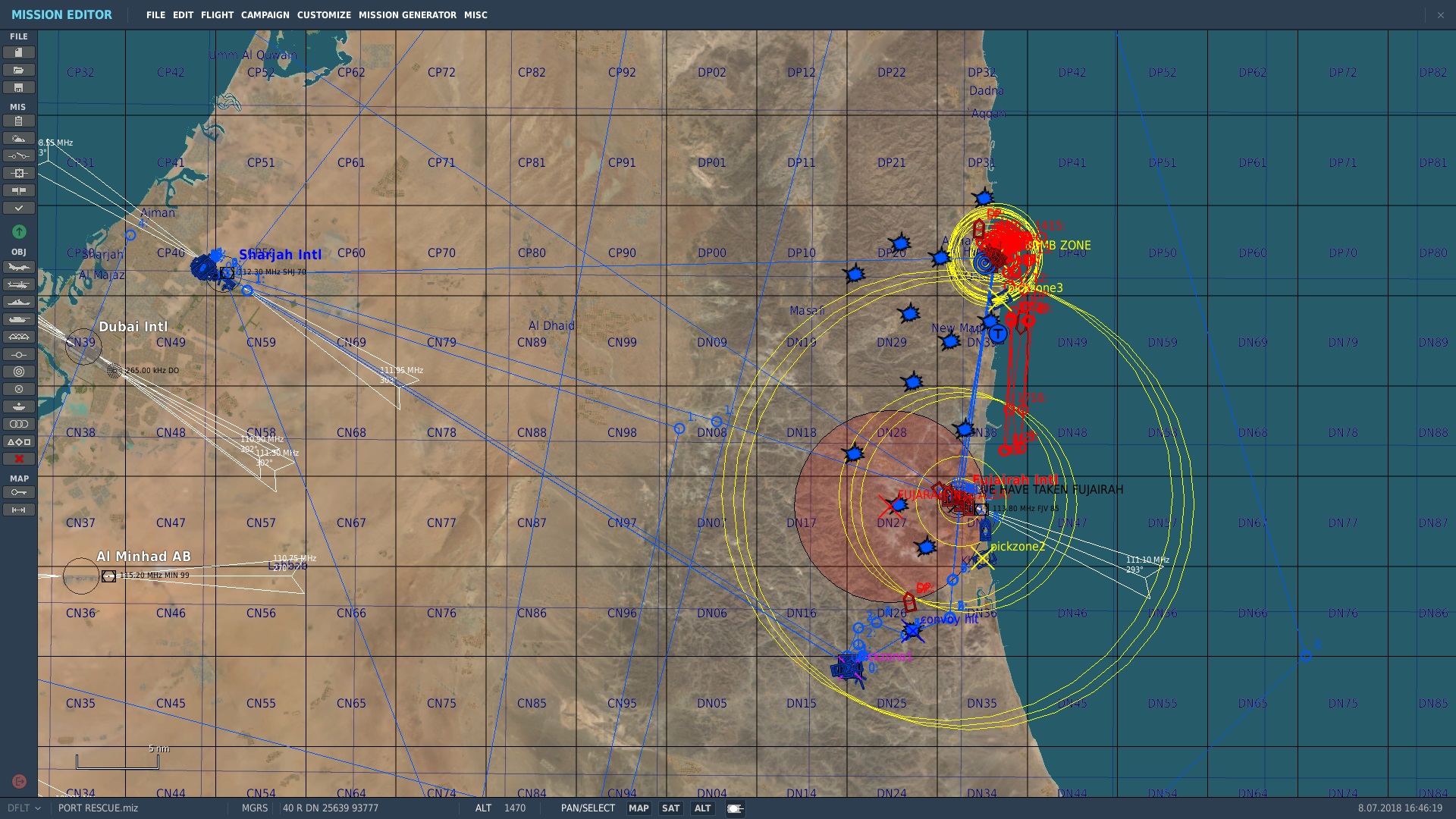Click the Sharjah Intl airport label
1456x819 pixels.
(x=280, y=255)
